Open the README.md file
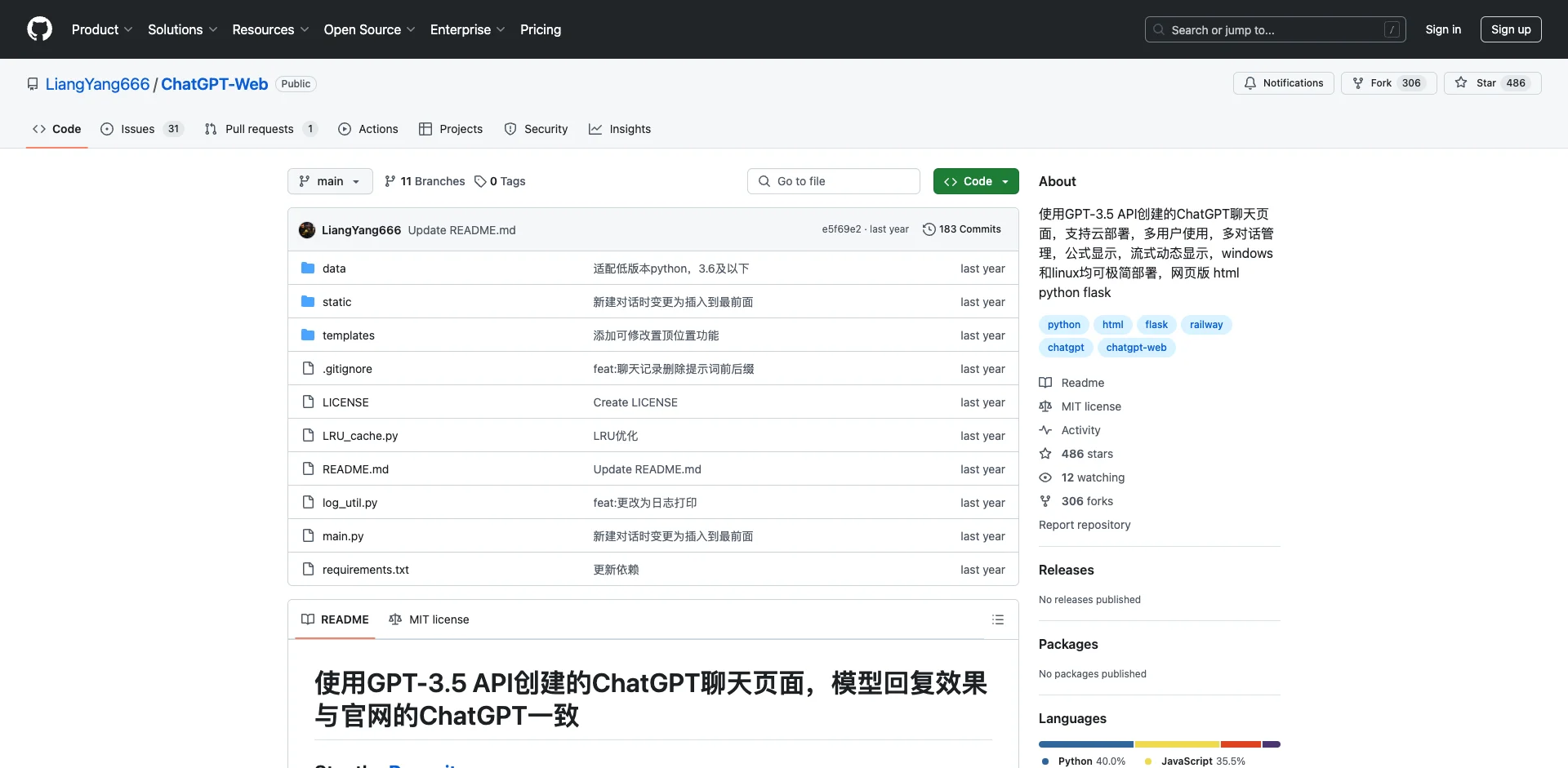This screenshot has height=768, width=1568. [355, 469]
